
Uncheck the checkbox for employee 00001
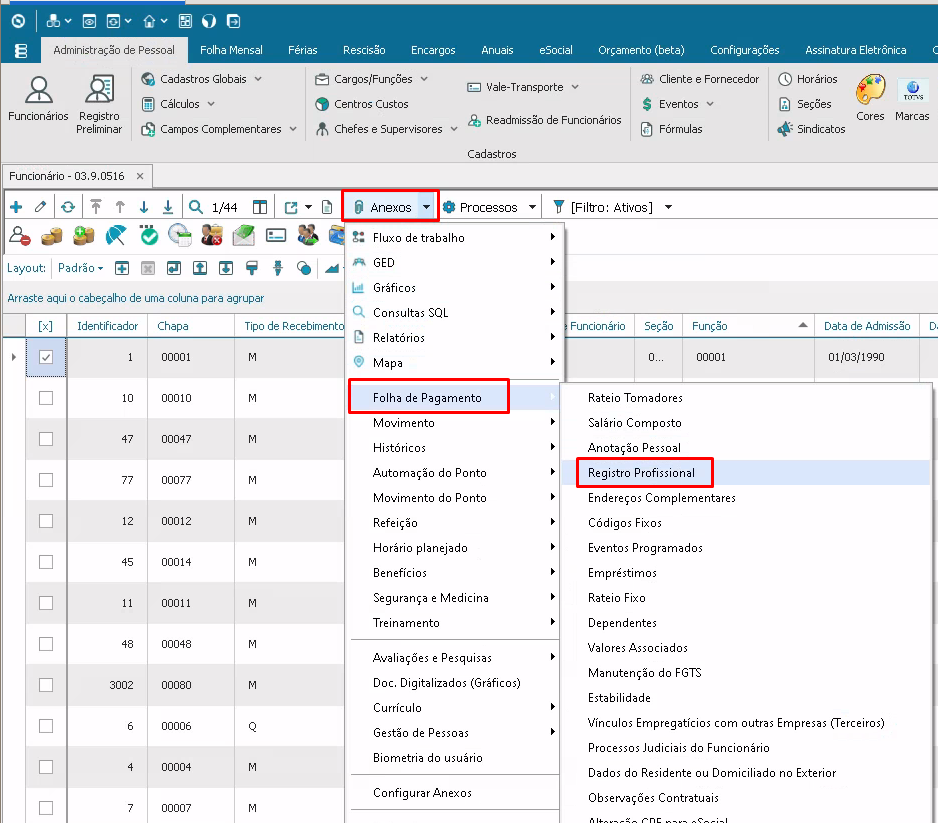pos(46,357)
